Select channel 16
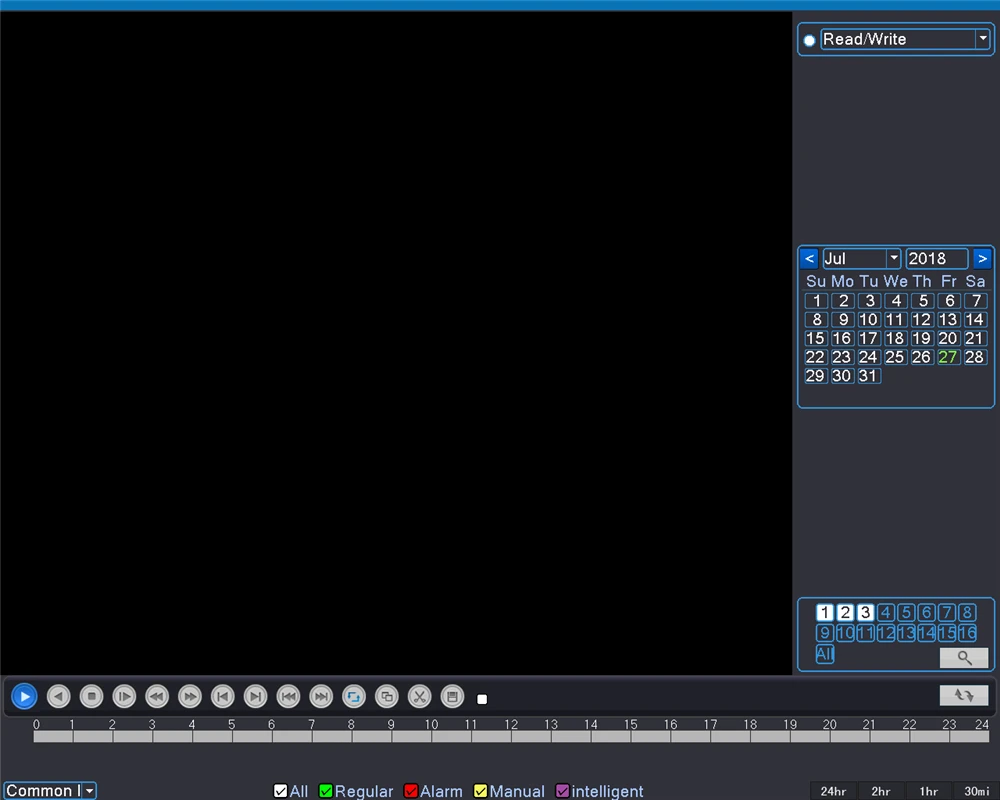Viewport: 1000px width, 800px height. click(x=967, y=633)
